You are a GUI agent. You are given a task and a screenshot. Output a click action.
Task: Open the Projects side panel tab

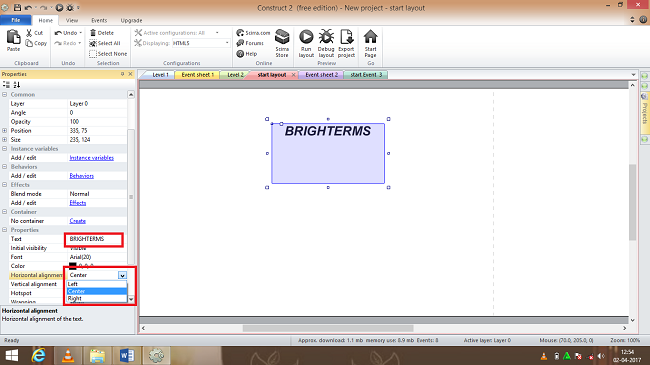pyautogui.click(x=645, y=113)
